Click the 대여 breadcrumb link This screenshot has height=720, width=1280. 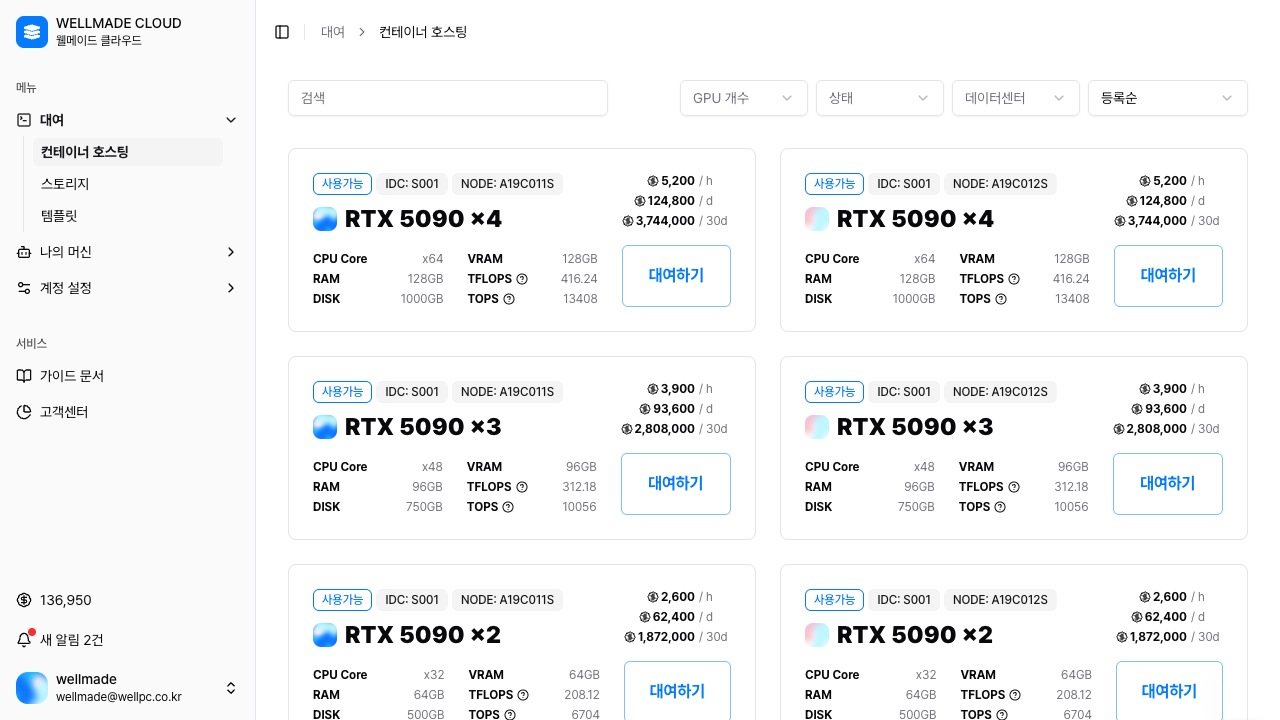coord(333,32)
